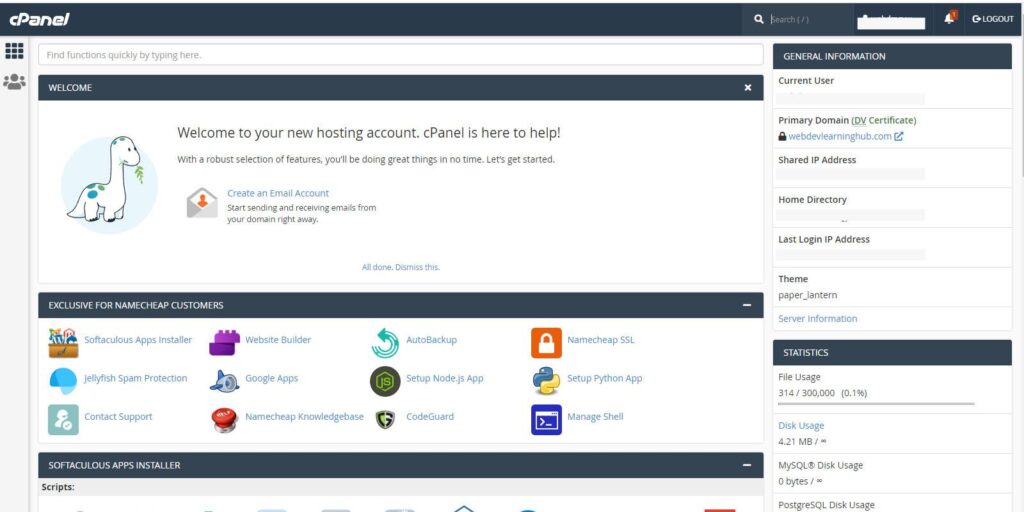Collapse the Softaculous Apps Installer panel
The width and height of the screenshot is (1024, 512).
[747, 465]
